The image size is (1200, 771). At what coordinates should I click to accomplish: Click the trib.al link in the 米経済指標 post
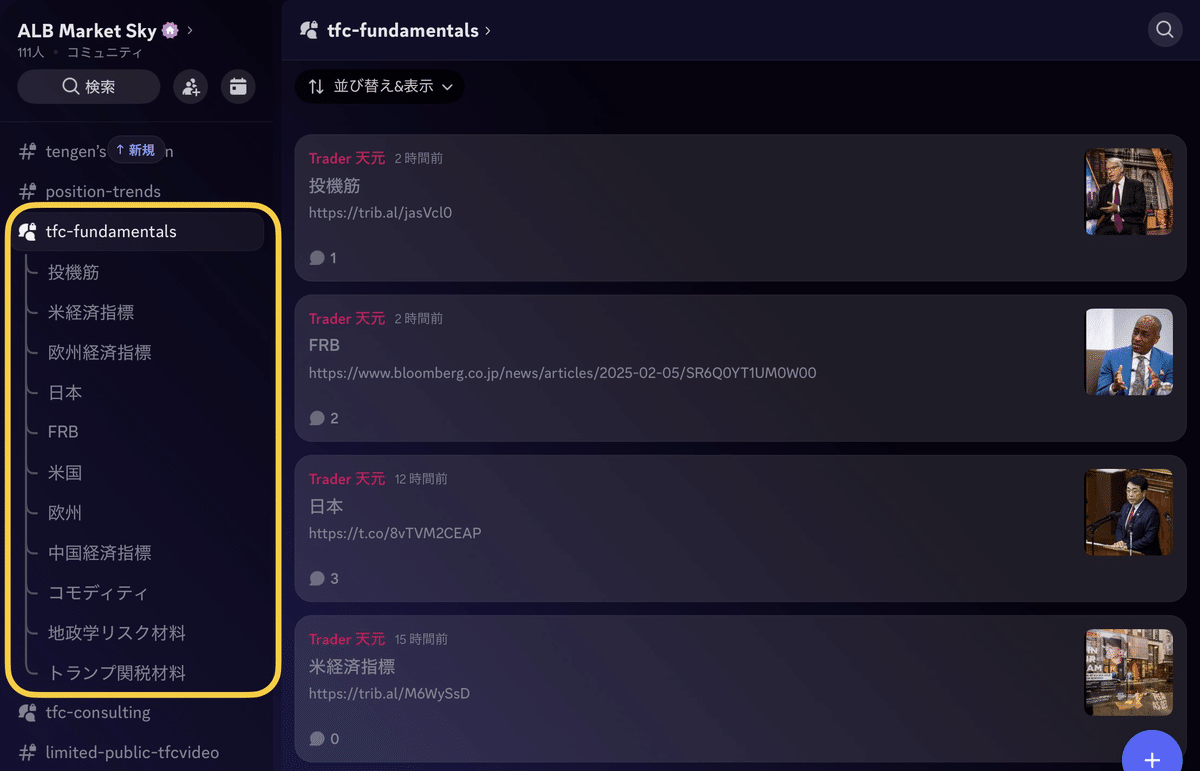click(x=390, y=693)
